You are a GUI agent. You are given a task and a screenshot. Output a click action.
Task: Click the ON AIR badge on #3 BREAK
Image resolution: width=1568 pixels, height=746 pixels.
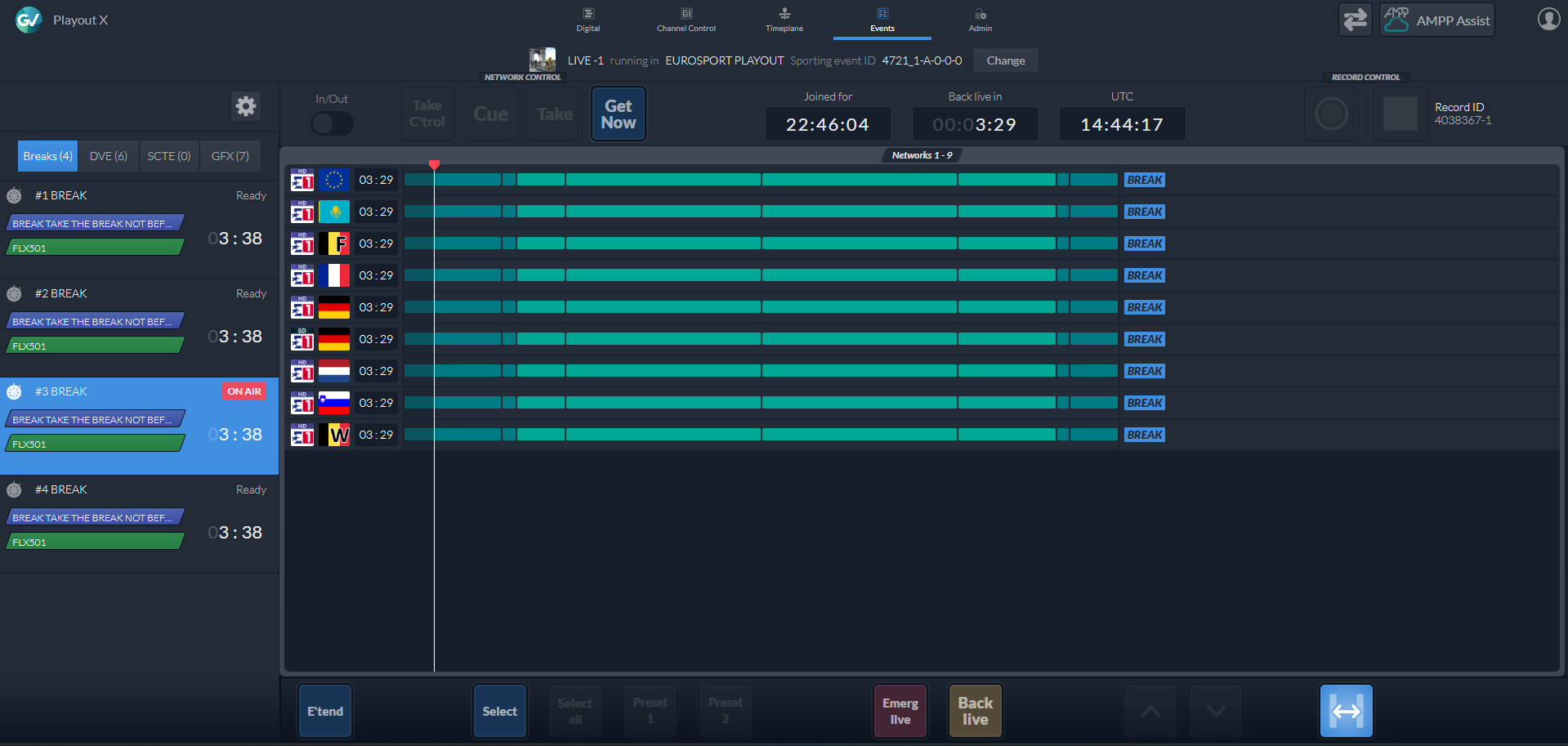tap(244, 391)
